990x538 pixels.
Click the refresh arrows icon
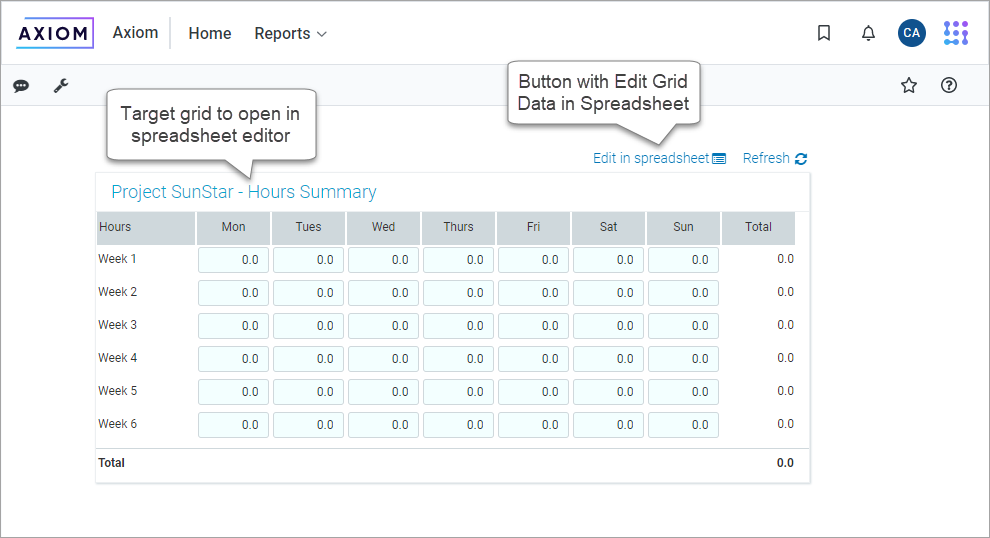pyautogui.click(x=801, y=158)
